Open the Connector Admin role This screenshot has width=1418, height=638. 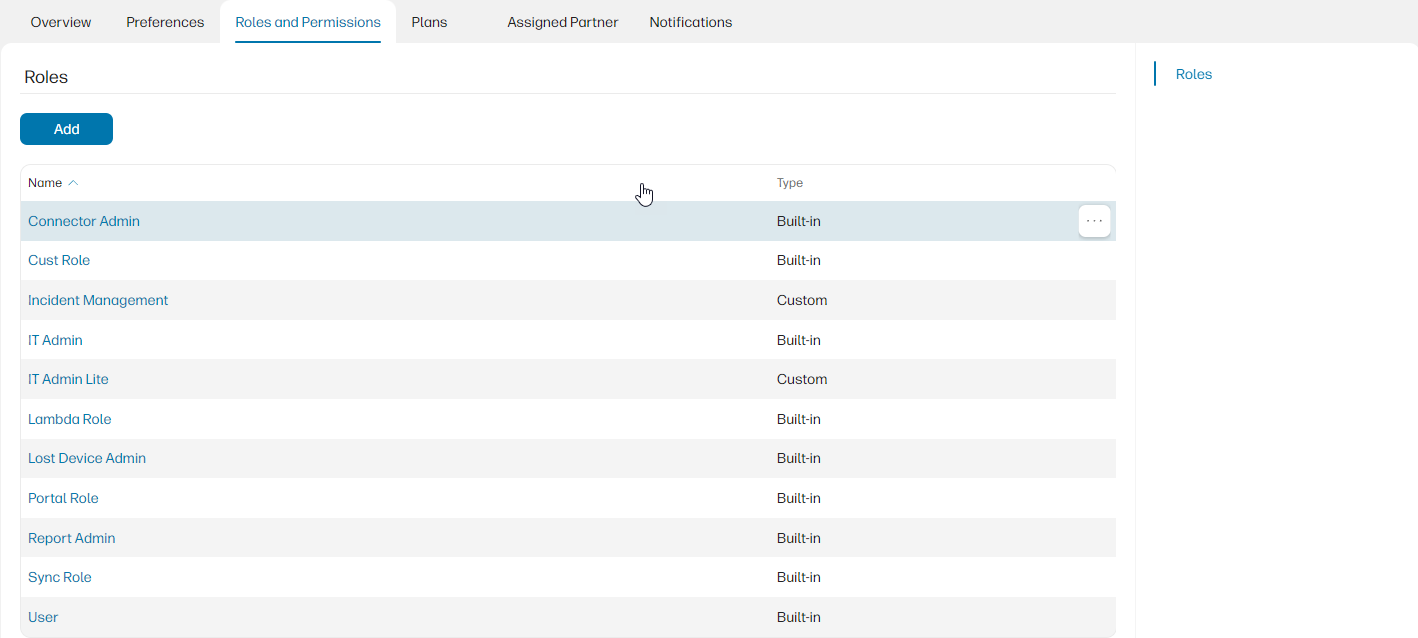(x=84, y=221)
